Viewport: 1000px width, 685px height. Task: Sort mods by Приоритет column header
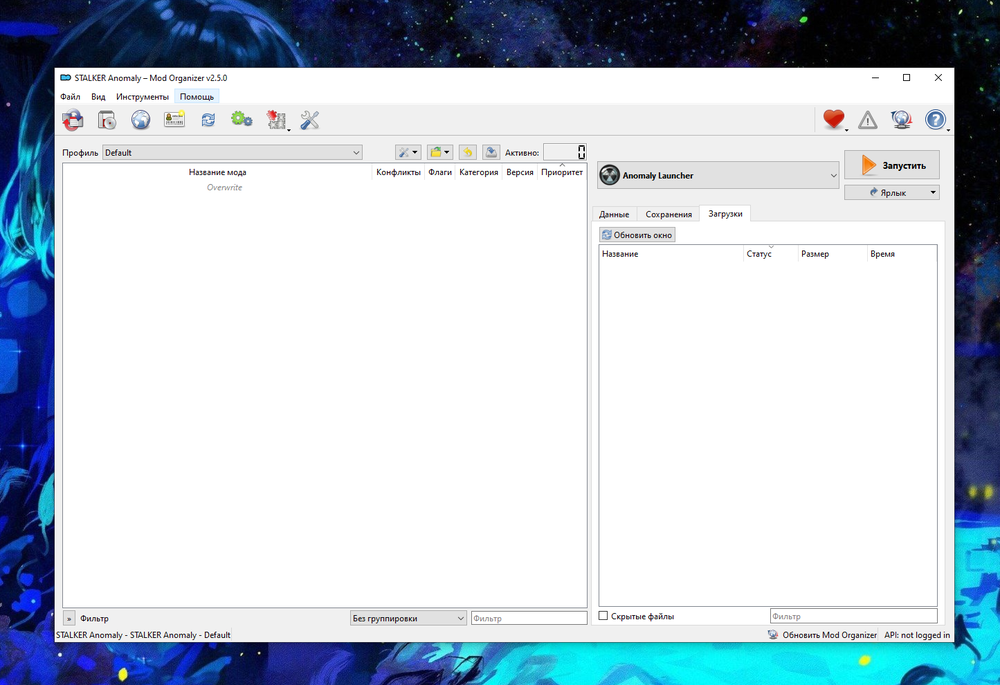561,173
